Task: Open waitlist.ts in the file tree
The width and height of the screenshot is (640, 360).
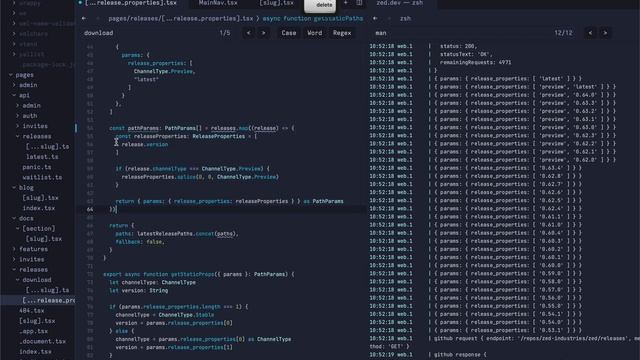Action: 42,177
